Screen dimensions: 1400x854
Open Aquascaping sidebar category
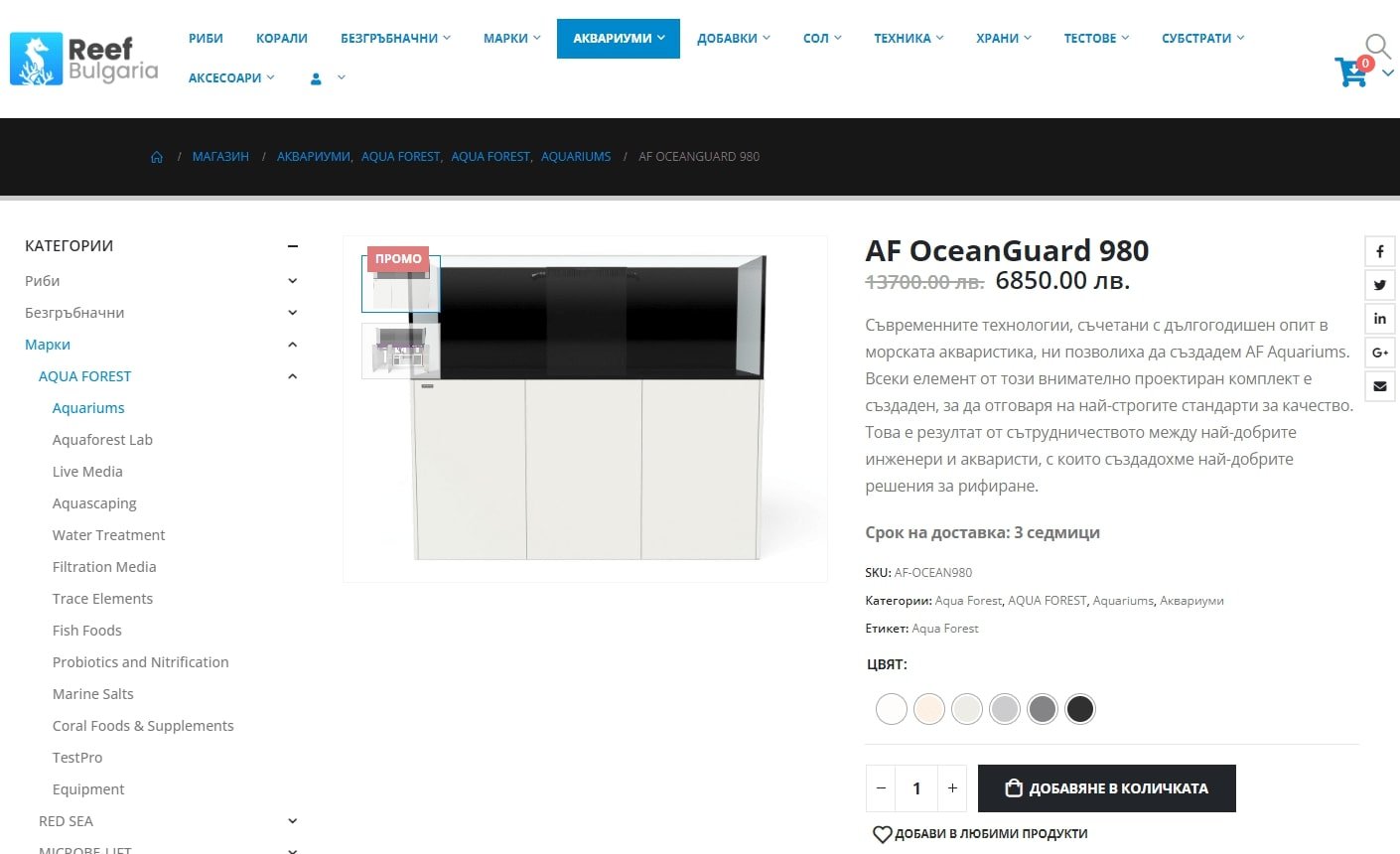point(94,503)
